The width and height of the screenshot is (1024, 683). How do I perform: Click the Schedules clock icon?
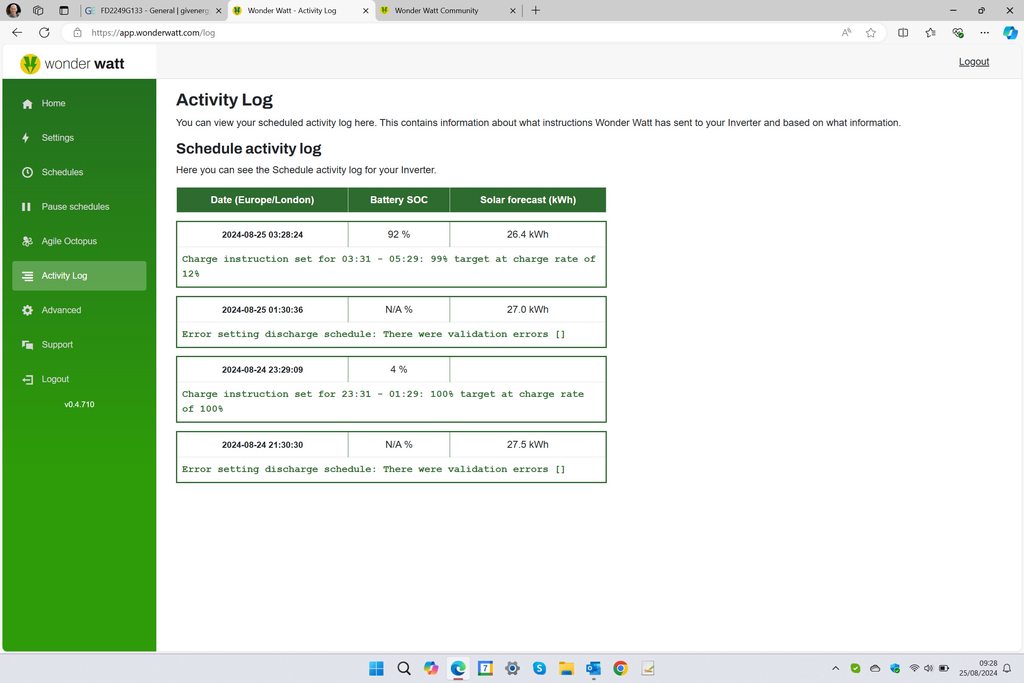(27, 172)
